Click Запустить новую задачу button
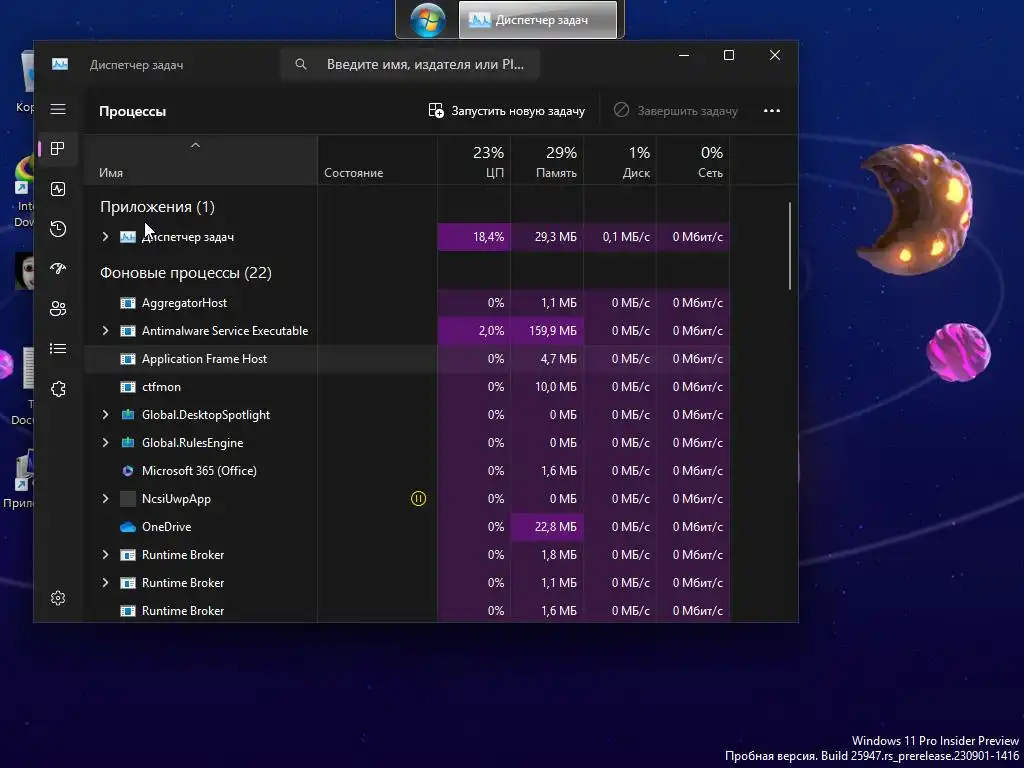The width and height of the screenshot is (1024, 768). point(507,111)
